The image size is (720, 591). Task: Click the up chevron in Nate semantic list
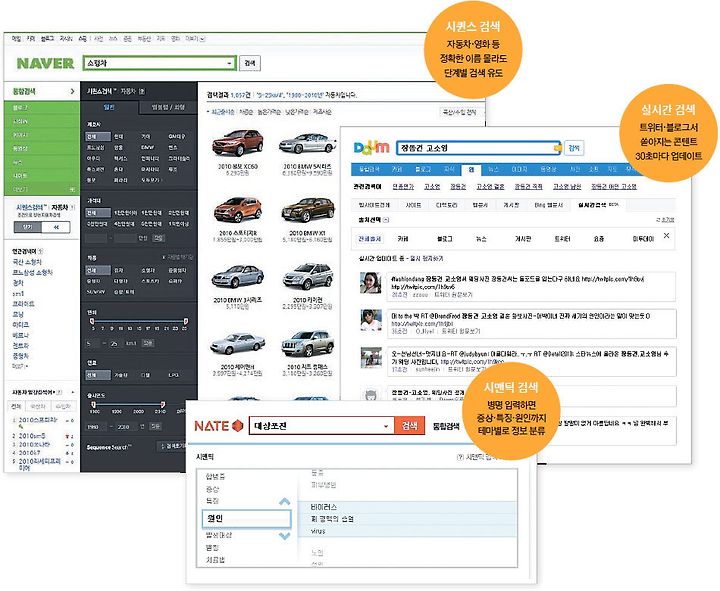coord(285,501)
